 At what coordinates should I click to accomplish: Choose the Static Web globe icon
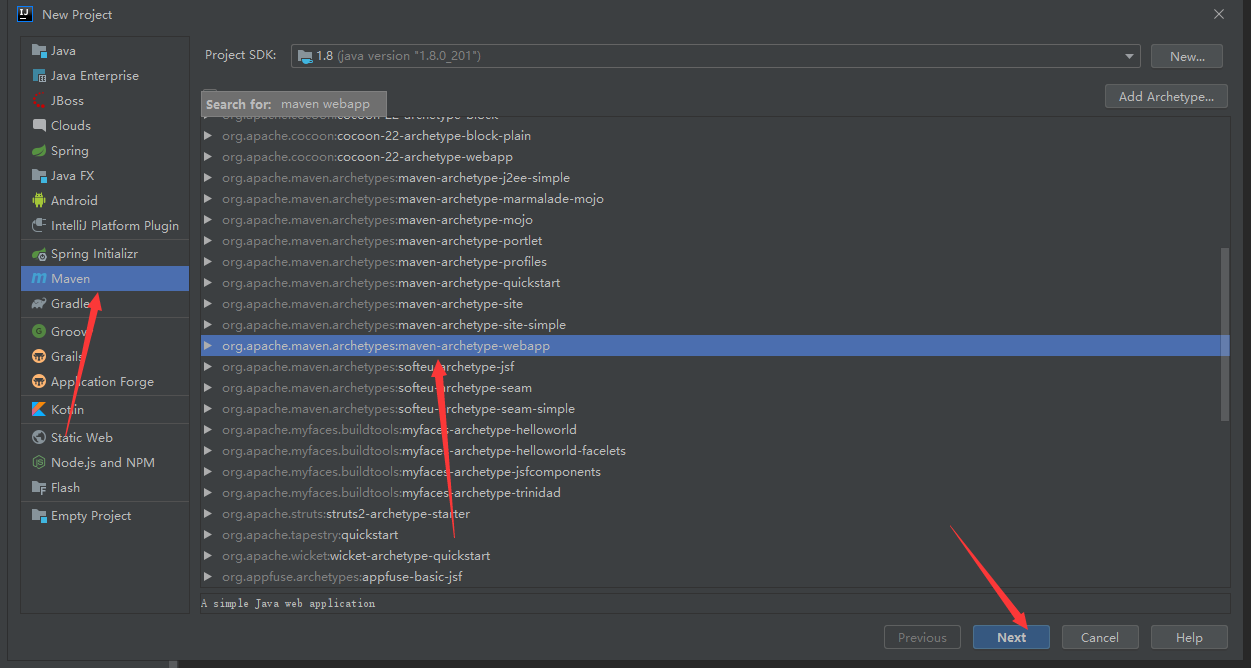point(39,438)
